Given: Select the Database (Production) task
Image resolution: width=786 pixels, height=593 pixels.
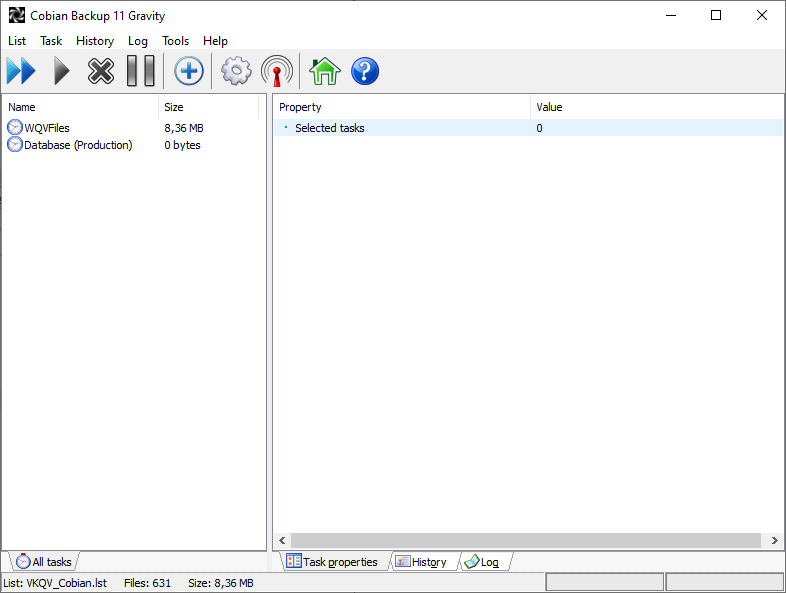Looking at the screenshot, I should [77, 145].
